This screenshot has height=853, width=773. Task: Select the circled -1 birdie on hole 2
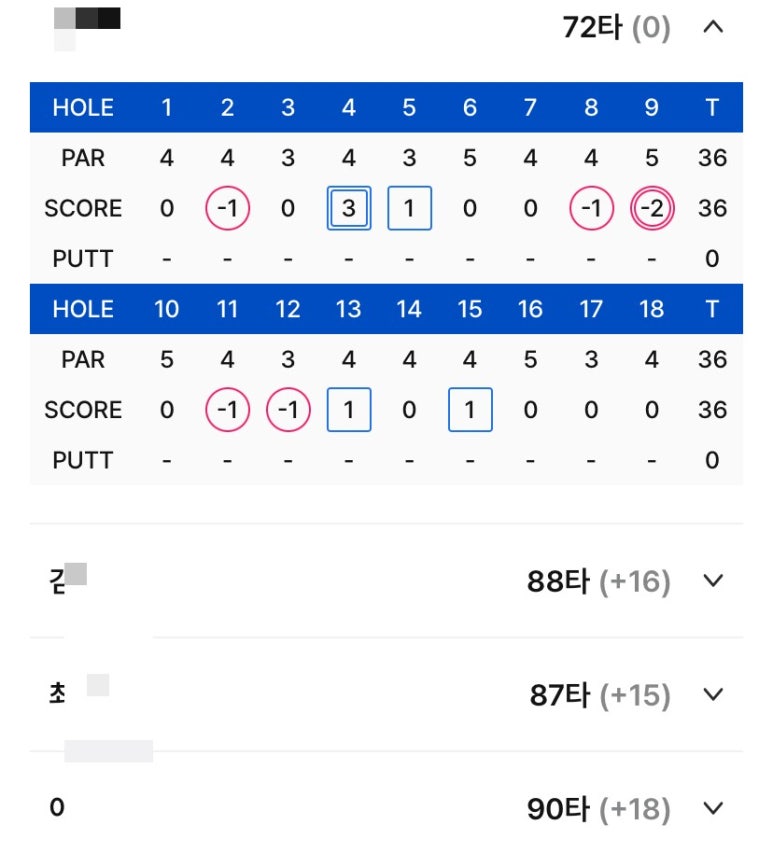227,208
